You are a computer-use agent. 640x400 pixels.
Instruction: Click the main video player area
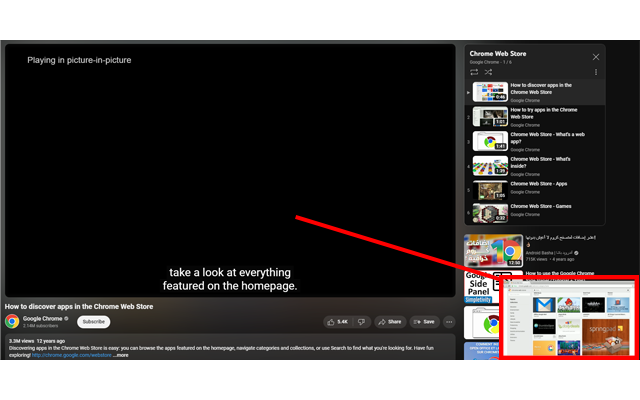tap(230, 171)
